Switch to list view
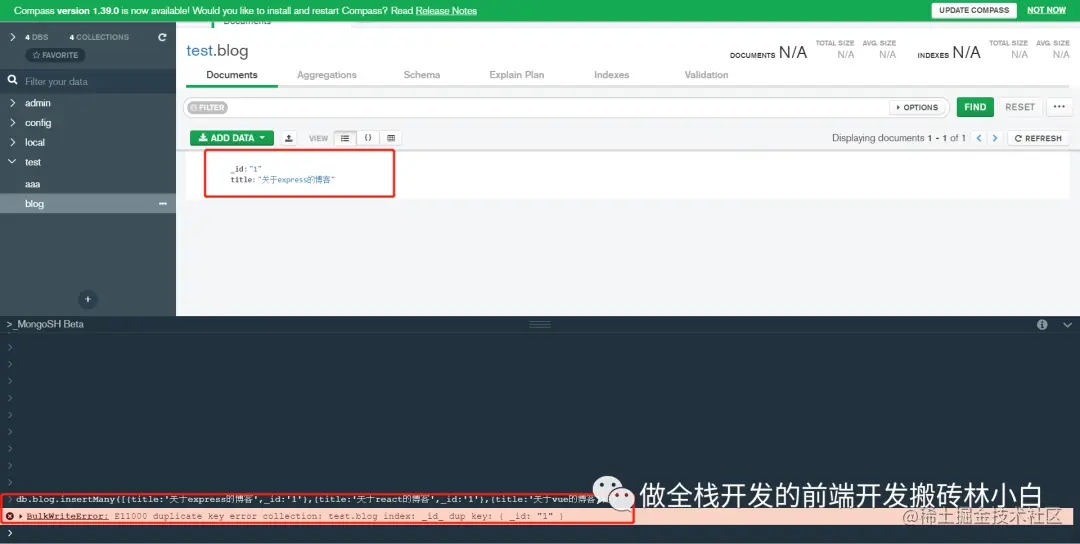 [x=345, y=138]
